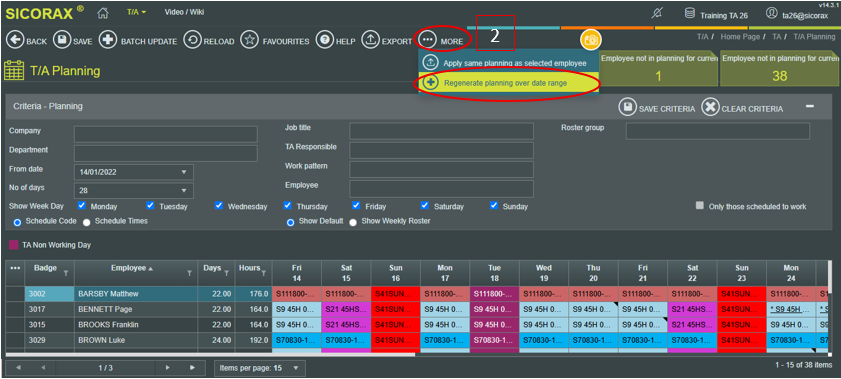Open Hours column filter icon
Image resolution: width=841 pixels, height=379 pixels.
264,273
